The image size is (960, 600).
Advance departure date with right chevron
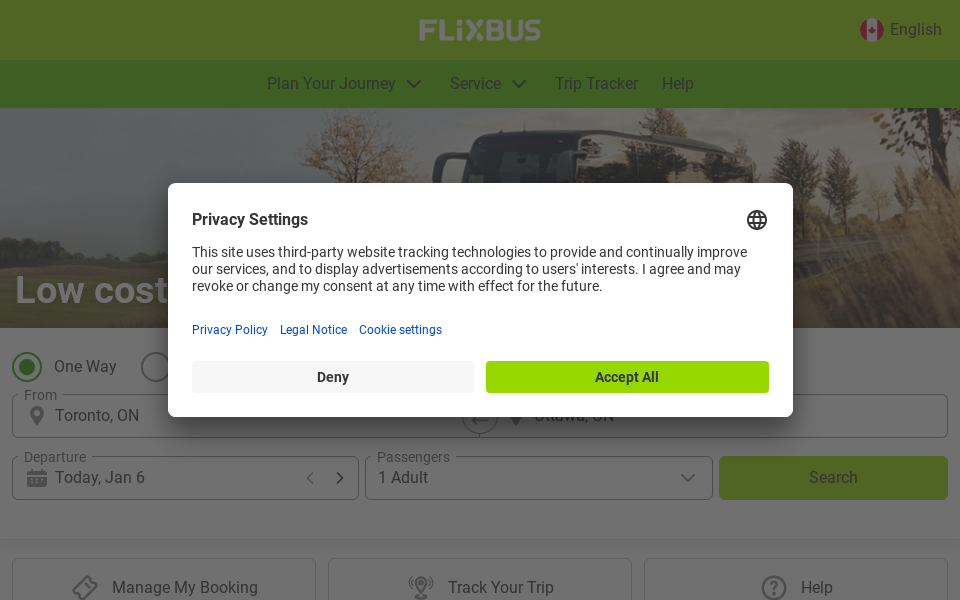339,478
